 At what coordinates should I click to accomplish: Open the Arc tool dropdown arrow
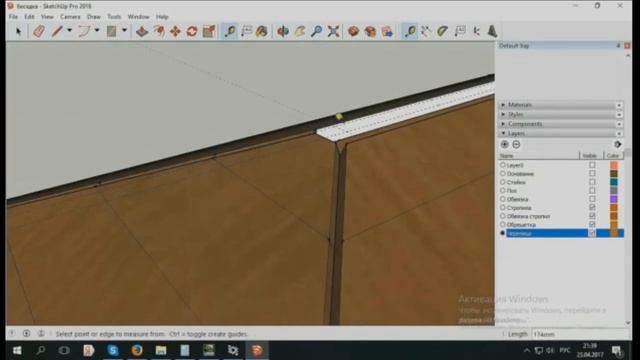tap(97, 31)
